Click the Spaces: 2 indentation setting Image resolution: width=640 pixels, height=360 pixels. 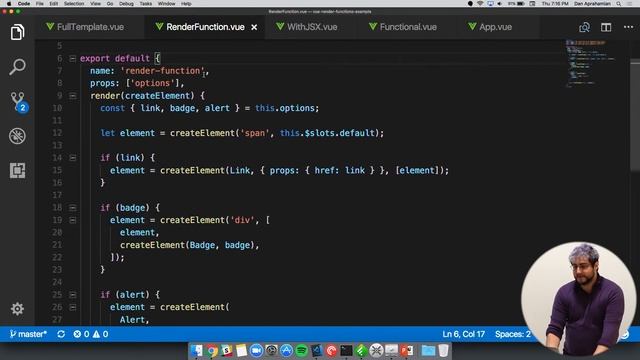pos(513,334)
